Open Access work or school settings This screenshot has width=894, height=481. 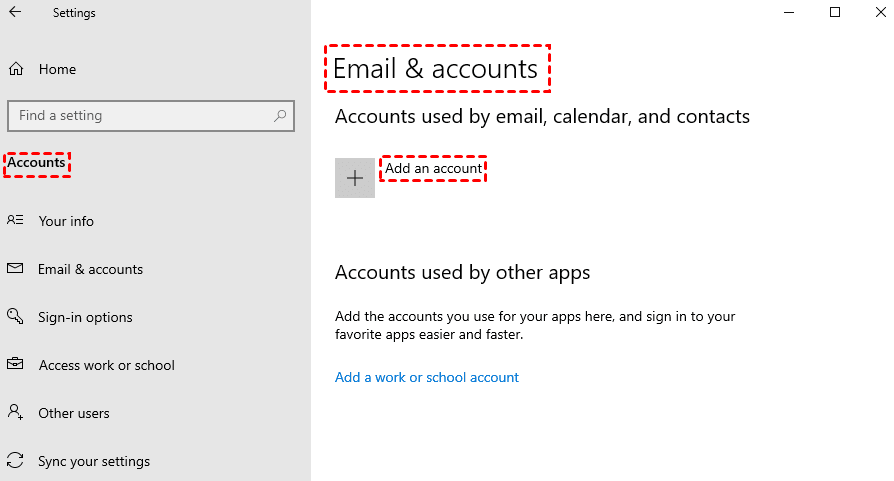tap(106, 365)
